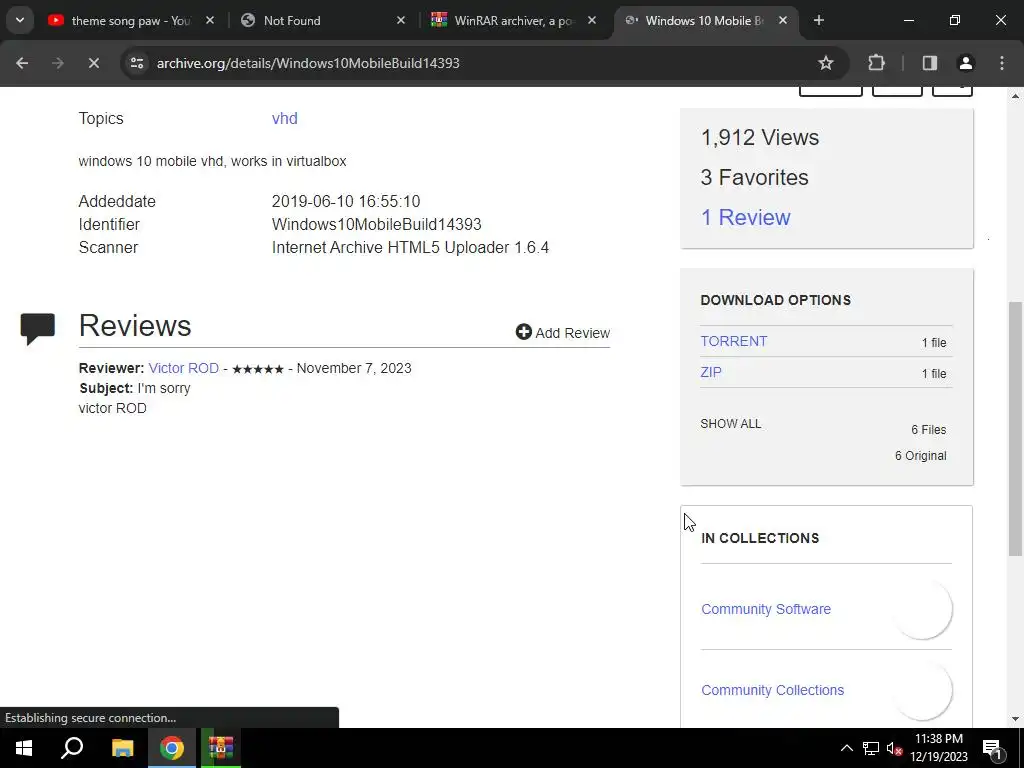This screenshot has height=768, width=1024.
Task: Open Chrome three-dot menu
Action: [x=1002, y=63]
